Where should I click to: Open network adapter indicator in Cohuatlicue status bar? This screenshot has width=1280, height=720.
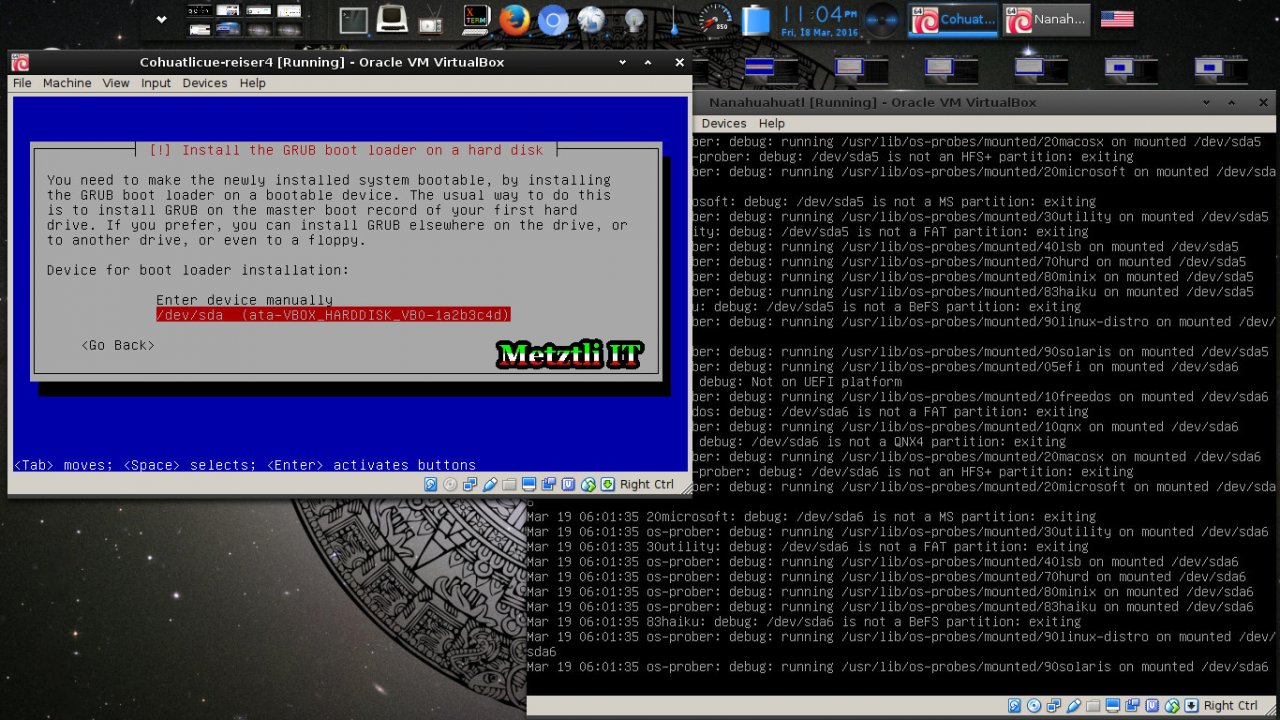click(x=470, y=484)
